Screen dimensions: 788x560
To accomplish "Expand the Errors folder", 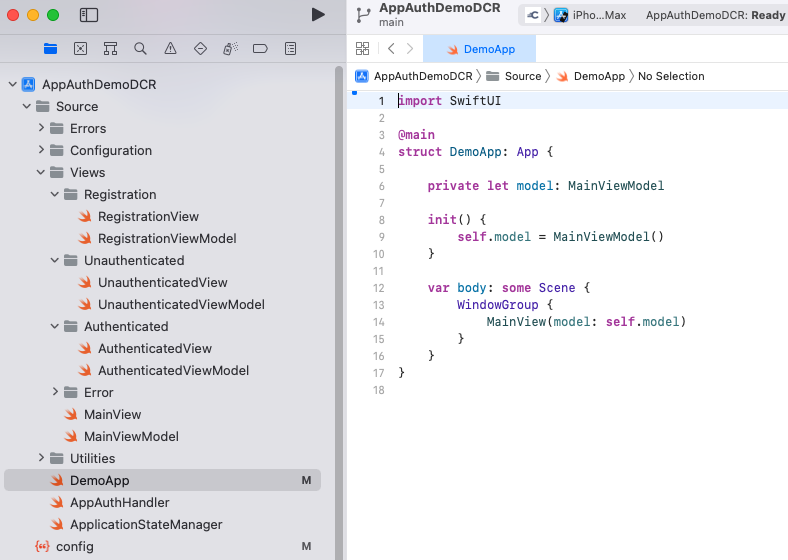I will tap(41, 128).
